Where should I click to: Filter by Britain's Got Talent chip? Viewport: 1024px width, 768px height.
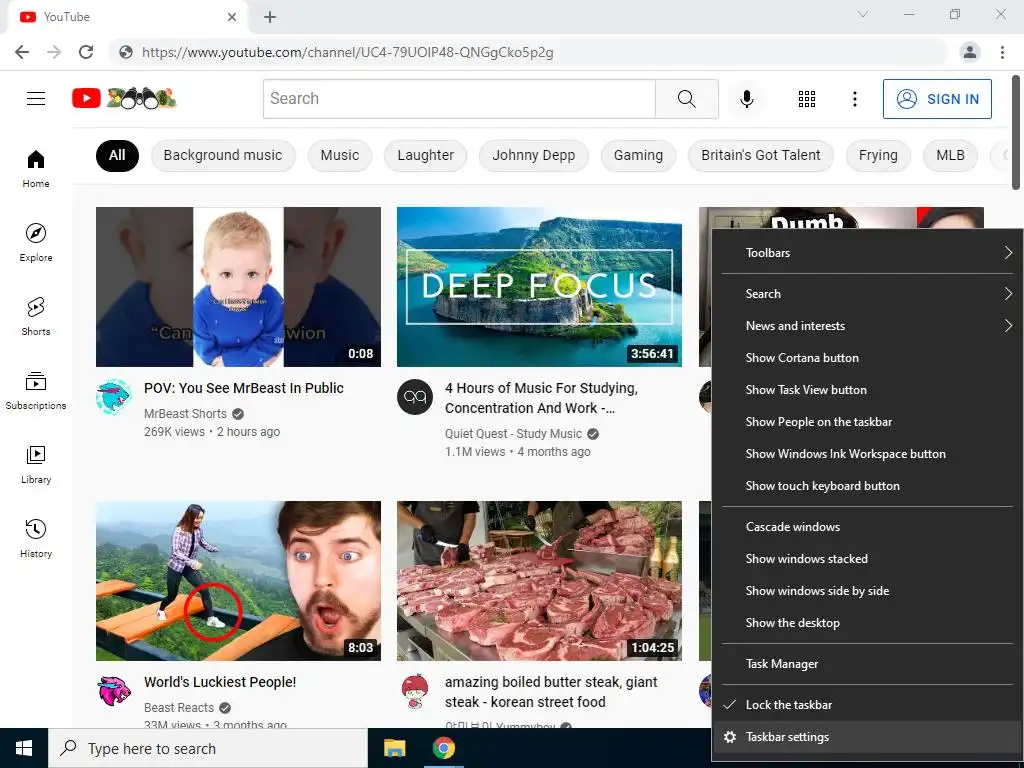(761, 155)
